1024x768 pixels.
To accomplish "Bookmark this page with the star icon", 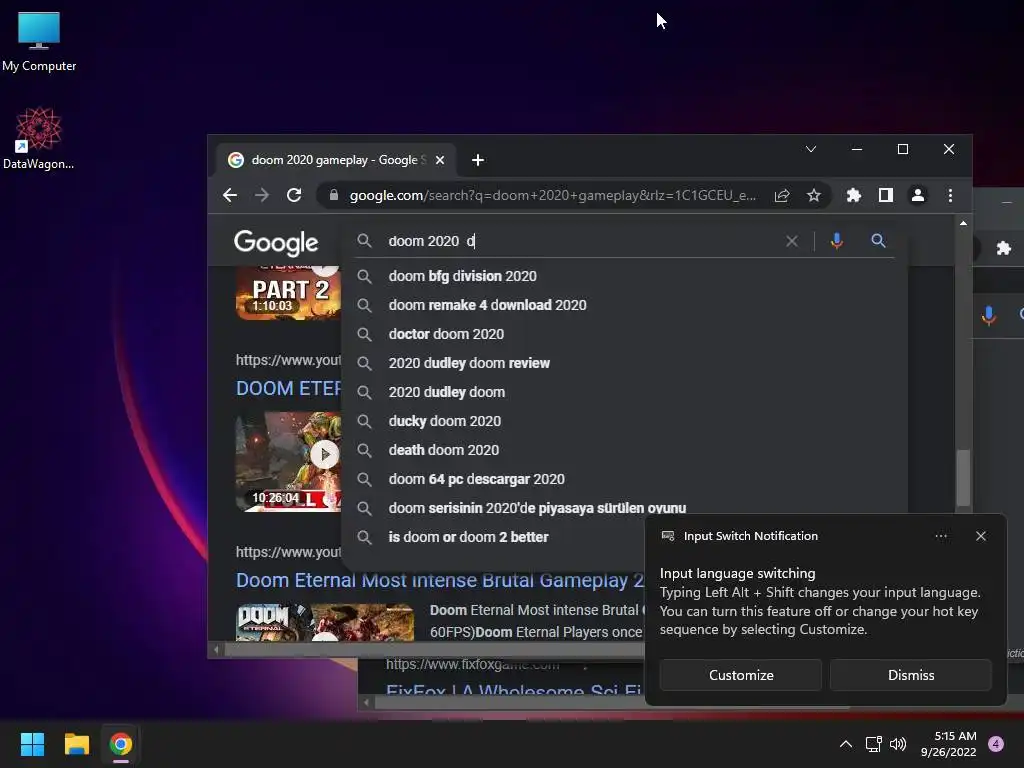I will (814, 195).
